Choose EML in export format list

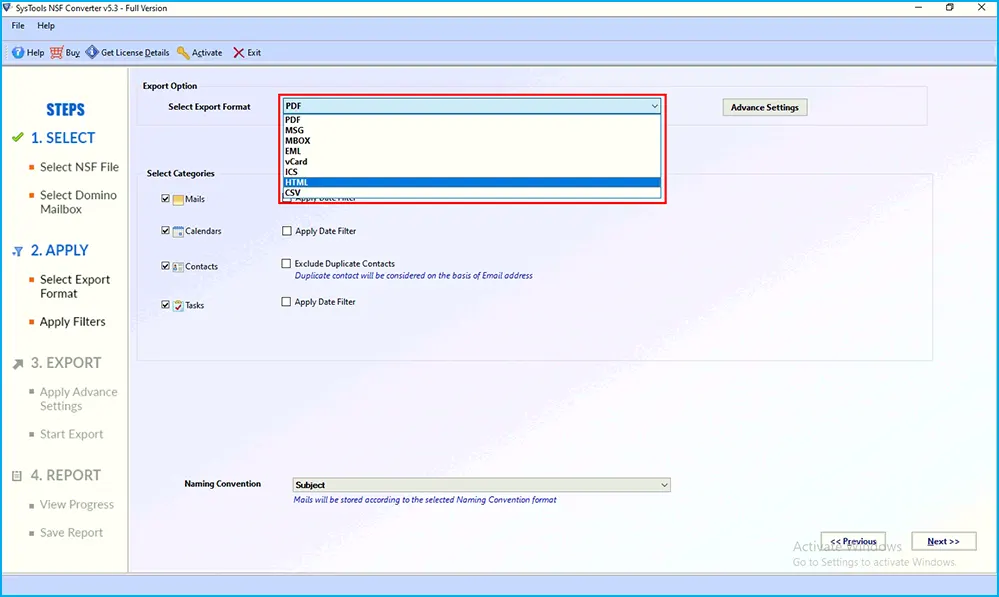[x=471, y=151]
